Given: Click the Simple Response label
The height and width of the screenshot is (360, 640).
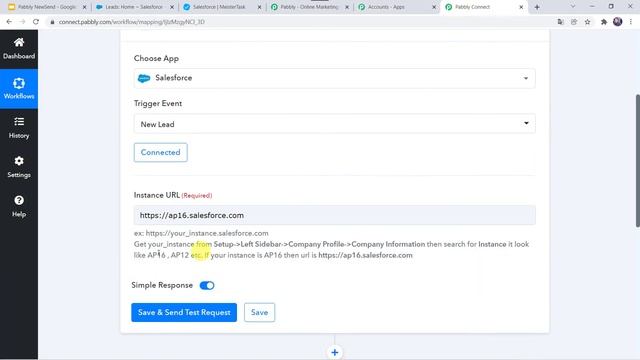Looking at the screenshot, I should pos(162,285).
